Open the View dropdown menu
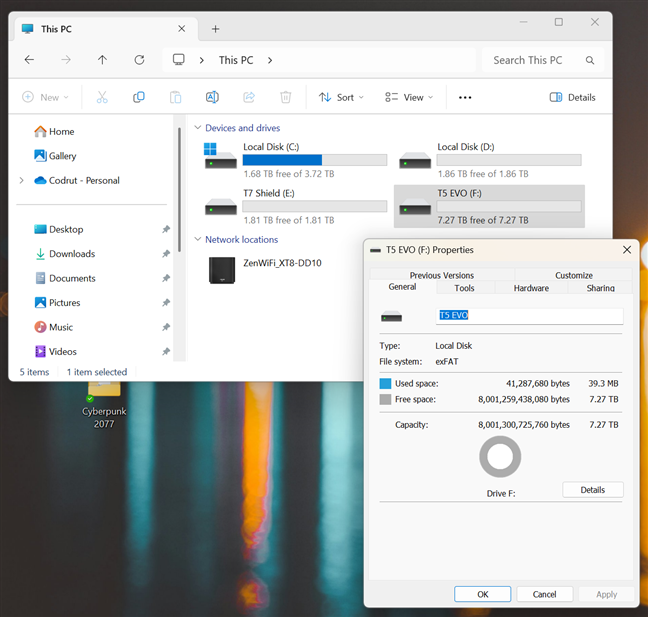648x617 pixels. 409,98
